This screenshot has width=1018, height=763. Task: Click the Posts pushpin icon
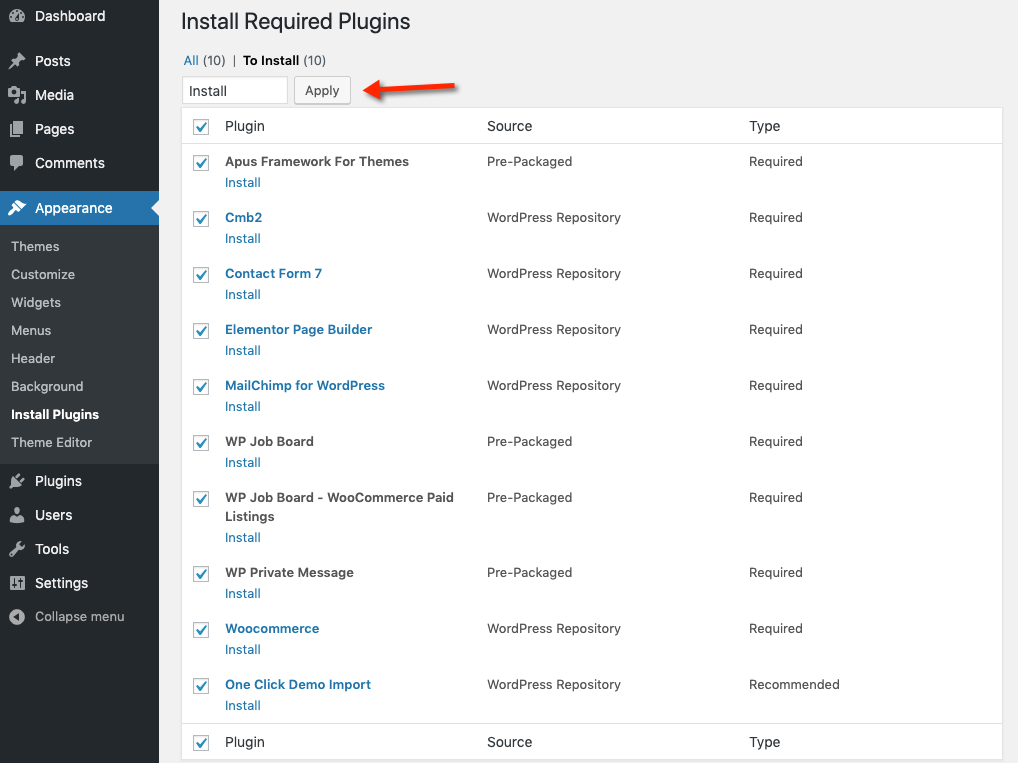coord(17,61)
